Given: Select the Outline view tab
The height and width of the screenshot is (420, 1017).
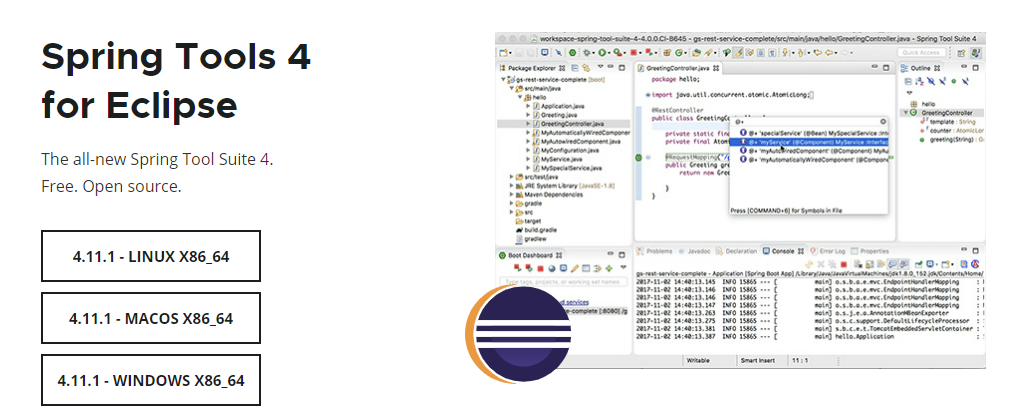Looking at the screenshot, I should click(x=920, y=68).
